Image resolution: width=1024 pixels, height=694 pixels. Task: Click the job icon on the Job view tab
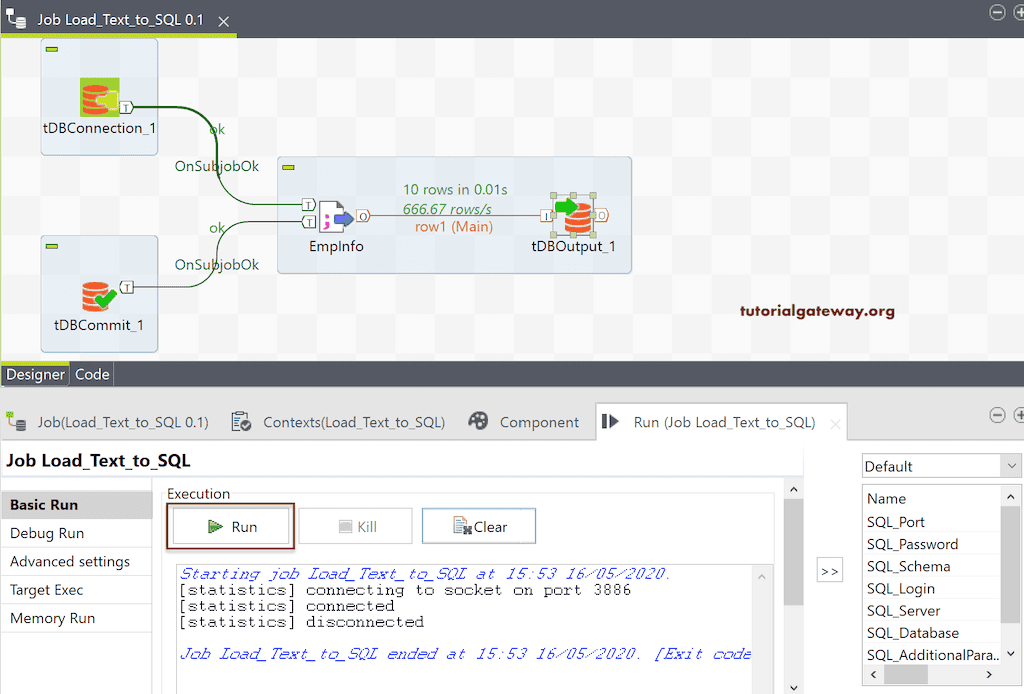pyautogui.click(x=17, y=421)
